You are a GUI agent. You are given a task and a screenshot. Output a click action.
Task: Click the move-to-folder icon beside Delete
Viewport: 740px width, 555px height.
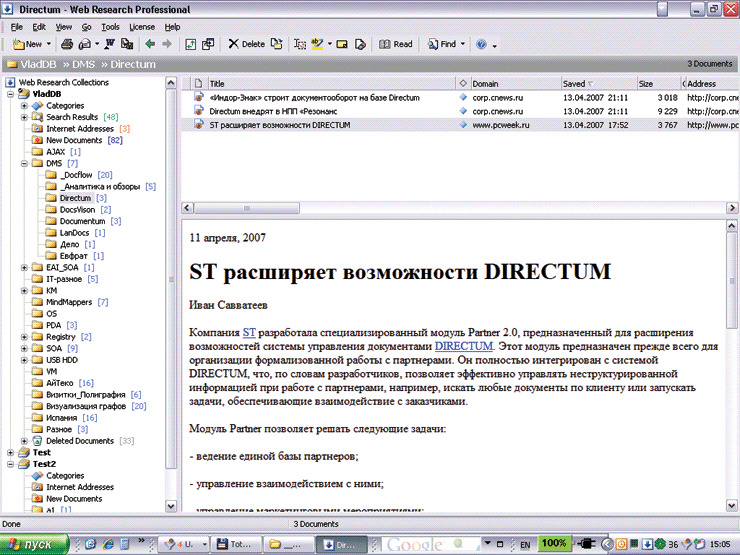point(277,44)
